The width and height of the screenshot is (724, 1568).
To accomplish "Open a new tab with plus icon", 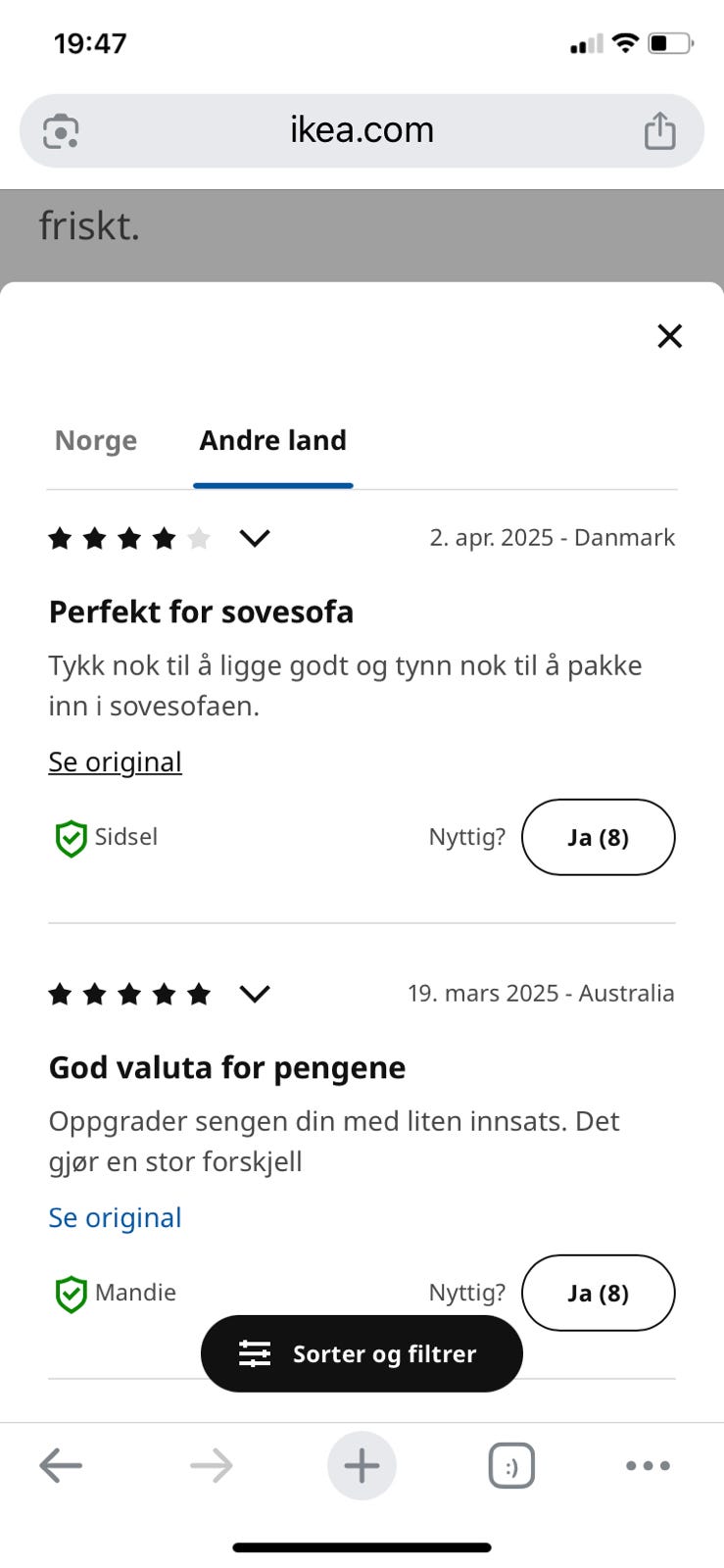I will point(362,1466).
